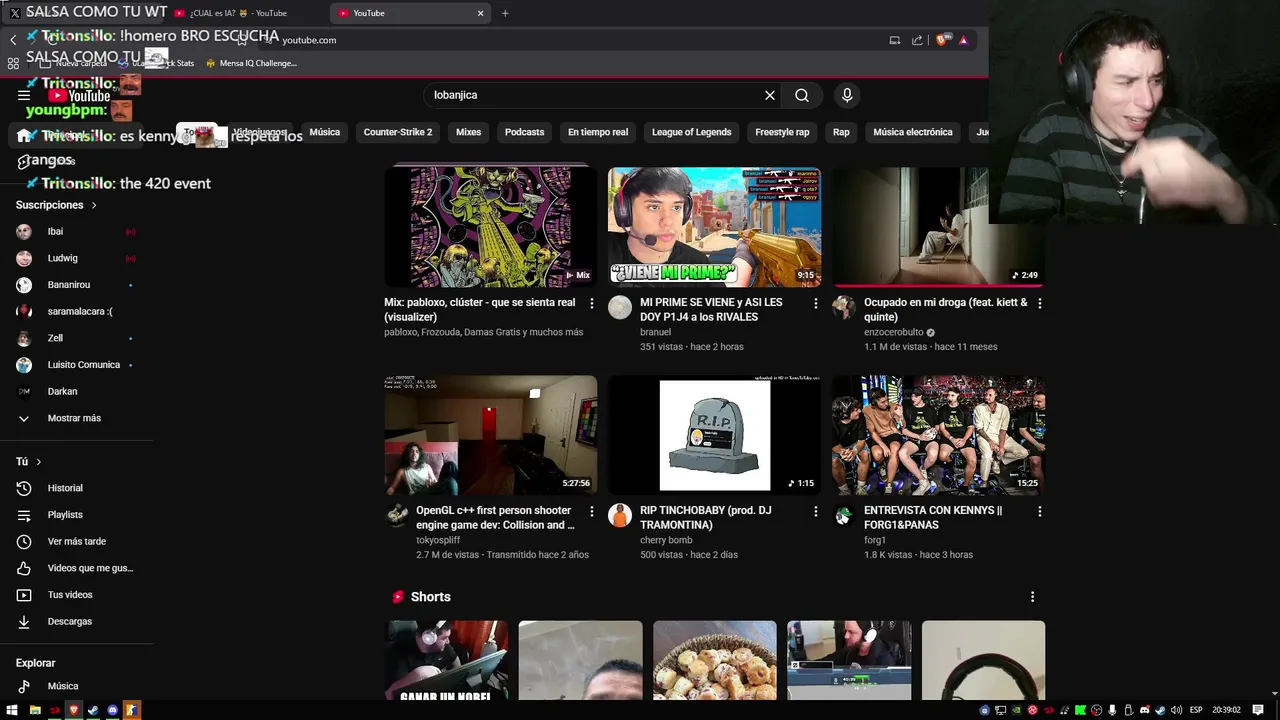Screen dimensions: 1280x720
Task: Open Luisito Comunica subscription
Action: coord(78,365)
